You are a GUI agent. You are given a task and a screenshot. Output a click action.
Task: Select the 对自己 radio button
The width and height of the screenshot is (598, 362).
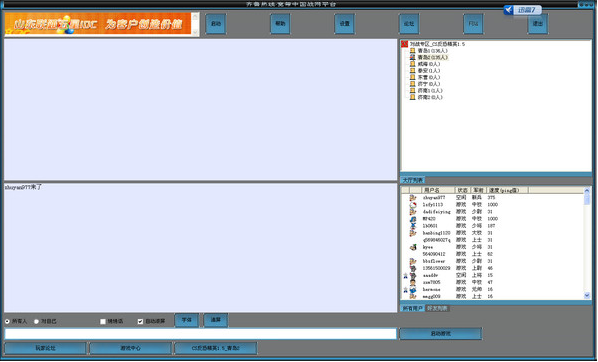(x=36, y=322)
